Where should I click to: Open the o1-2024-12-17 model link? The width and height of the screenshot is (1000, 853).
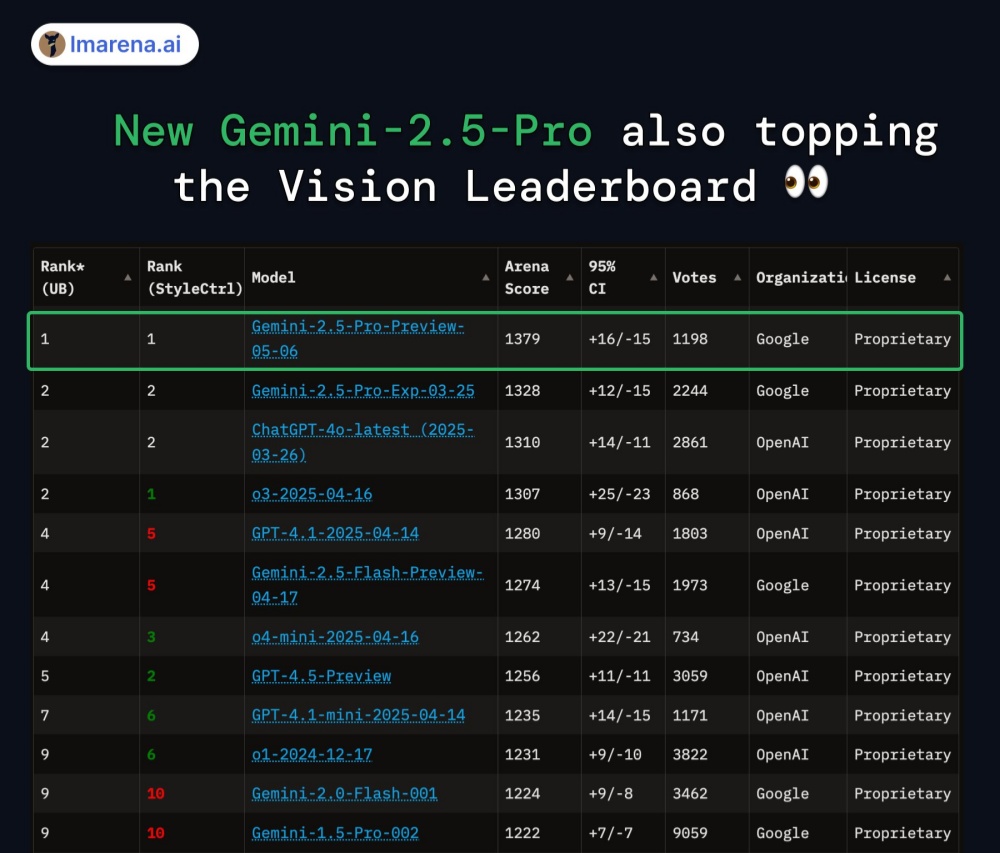pyautogui.click(x=312, y=755)
